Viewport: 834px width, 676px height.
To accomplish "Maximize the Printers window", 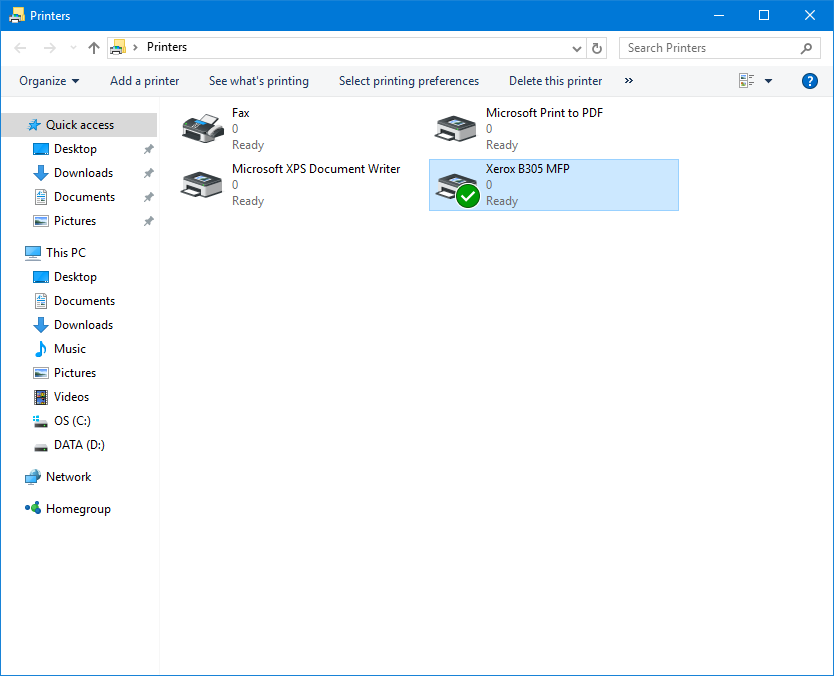I will pos(764,15).
